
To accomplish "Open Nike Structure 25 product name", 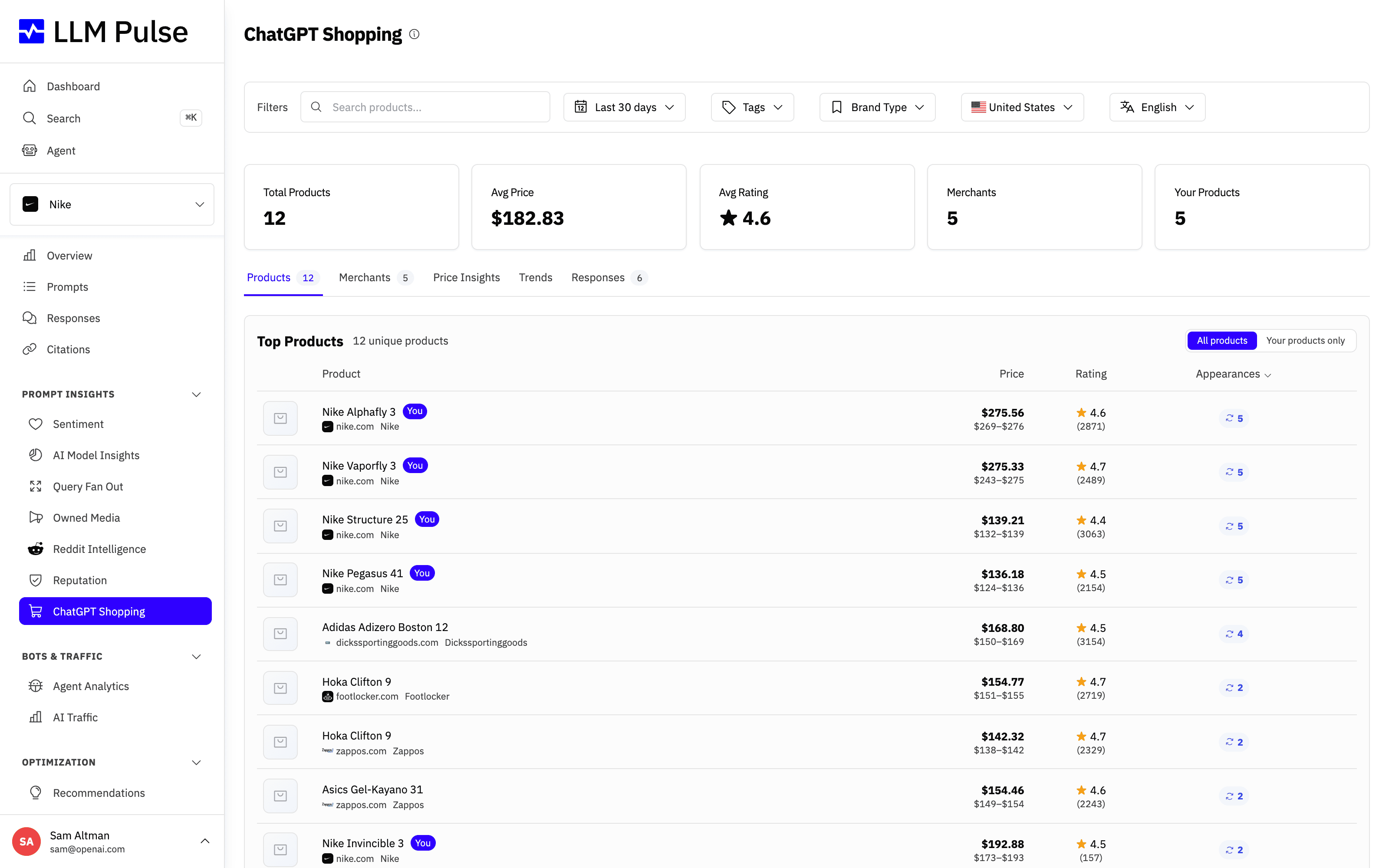I will [365, 519].
